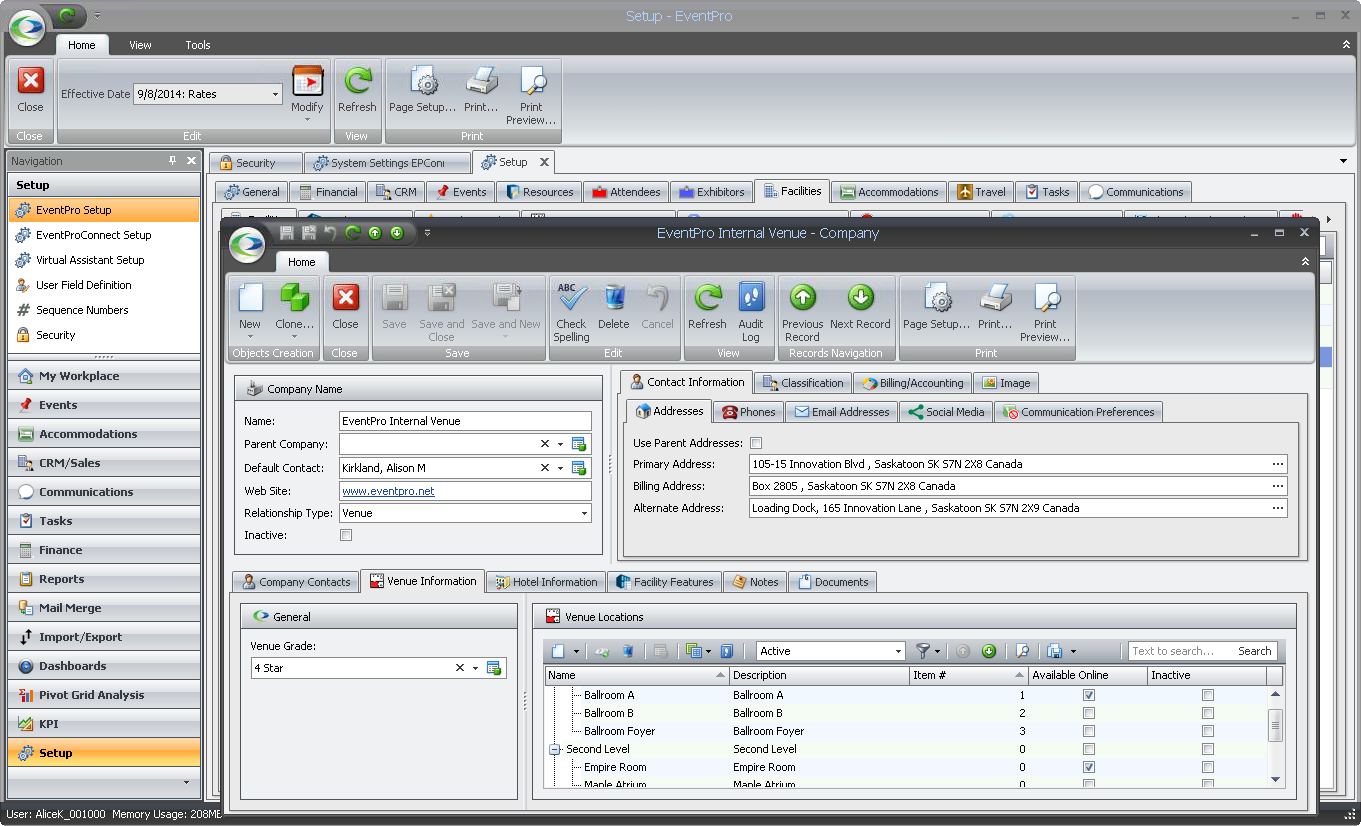Image resolution: width=1361 pixels, height=826 pixels.
Task: Collapse the Second Level tree node
Action: pyautogui.click(x=555, y=749)
